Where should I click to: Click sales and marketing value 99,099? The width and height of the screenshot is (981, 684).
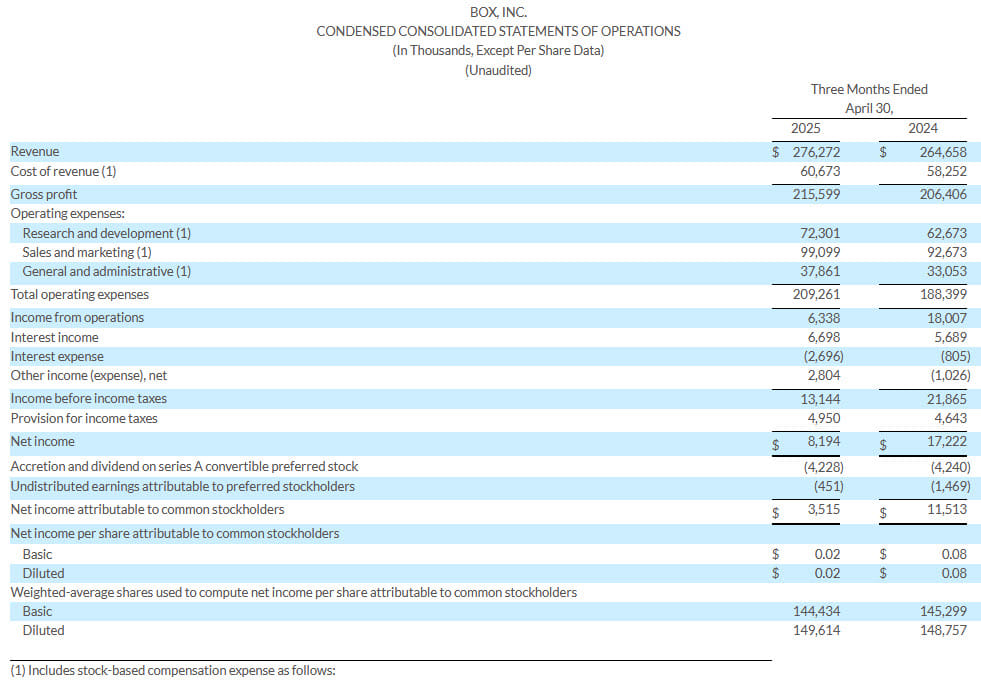[x=820, y=252]
